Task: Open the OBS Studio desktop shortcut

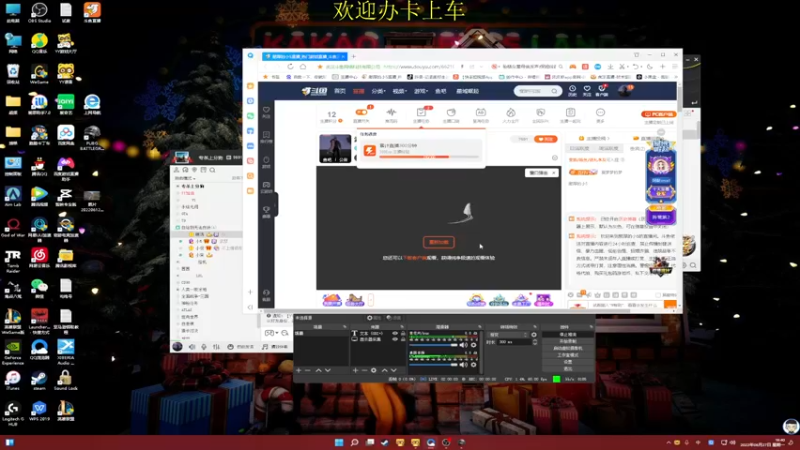Action: [39, 12]
